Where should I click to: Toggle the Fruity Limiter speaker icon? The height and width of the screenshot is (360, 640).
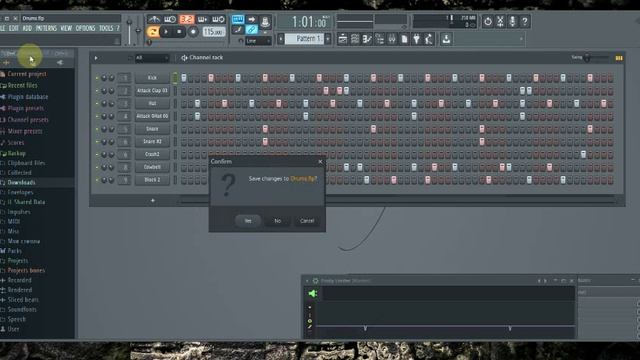coord(313,293)
